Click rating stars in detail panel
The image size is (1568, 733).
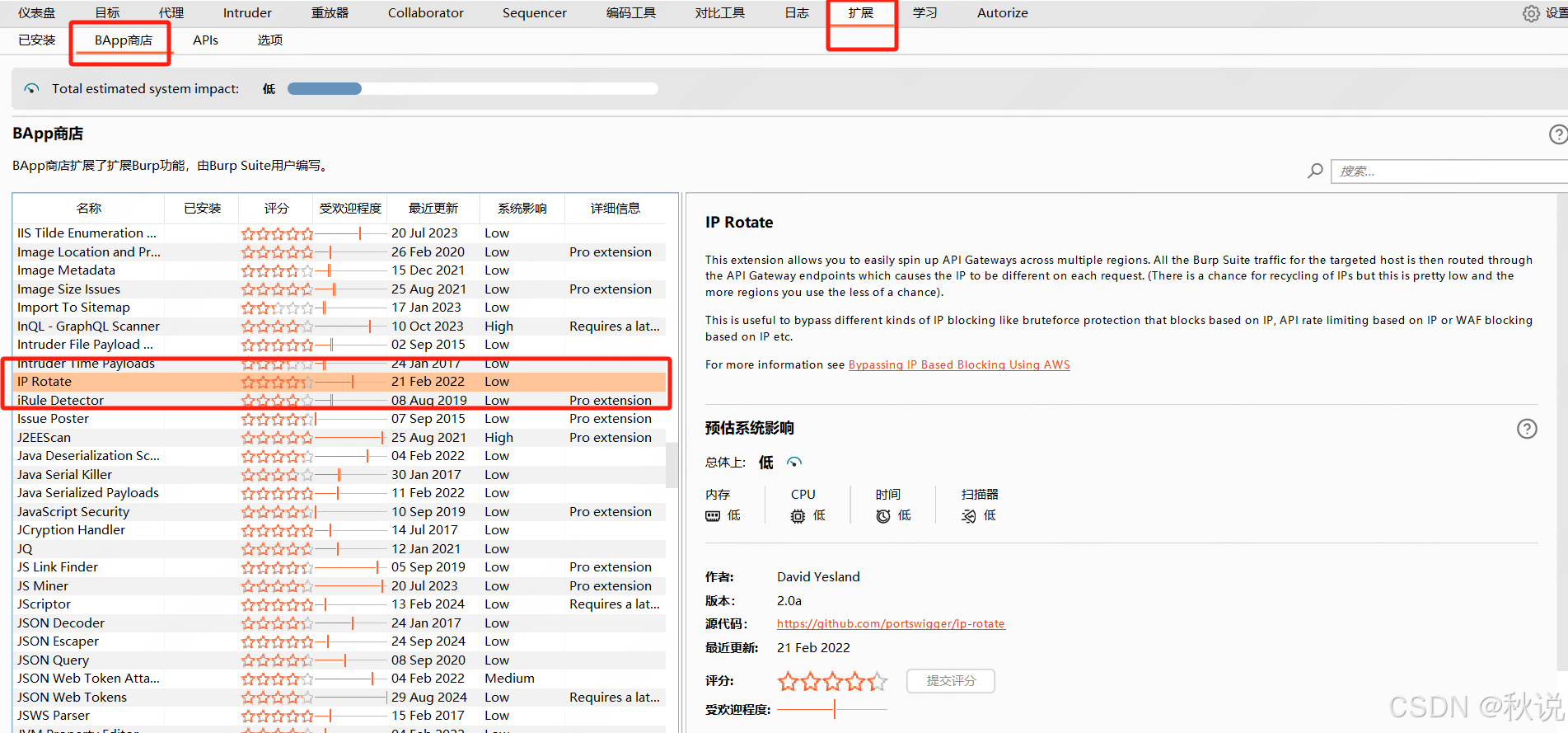[832, 681]
